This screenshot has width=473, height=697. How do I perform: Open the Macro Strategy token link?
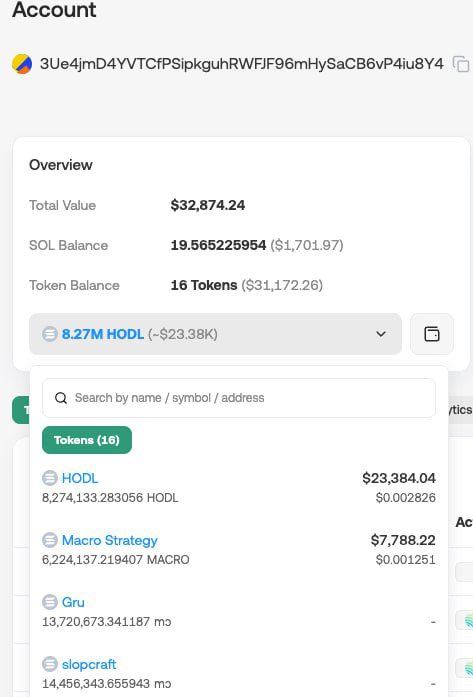110,540
